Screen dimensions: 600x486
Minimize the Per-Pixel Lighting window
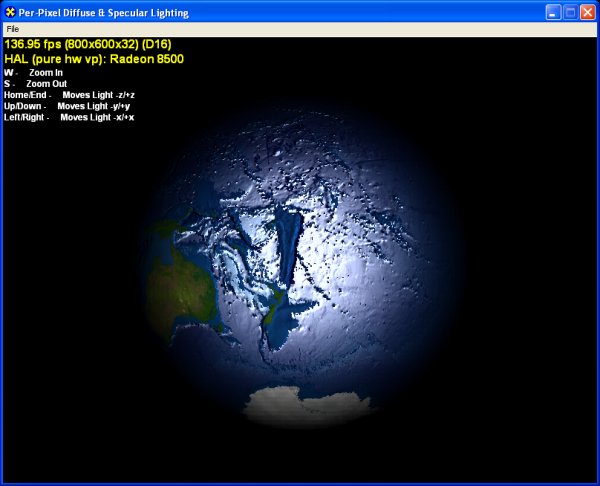[553, 12]
